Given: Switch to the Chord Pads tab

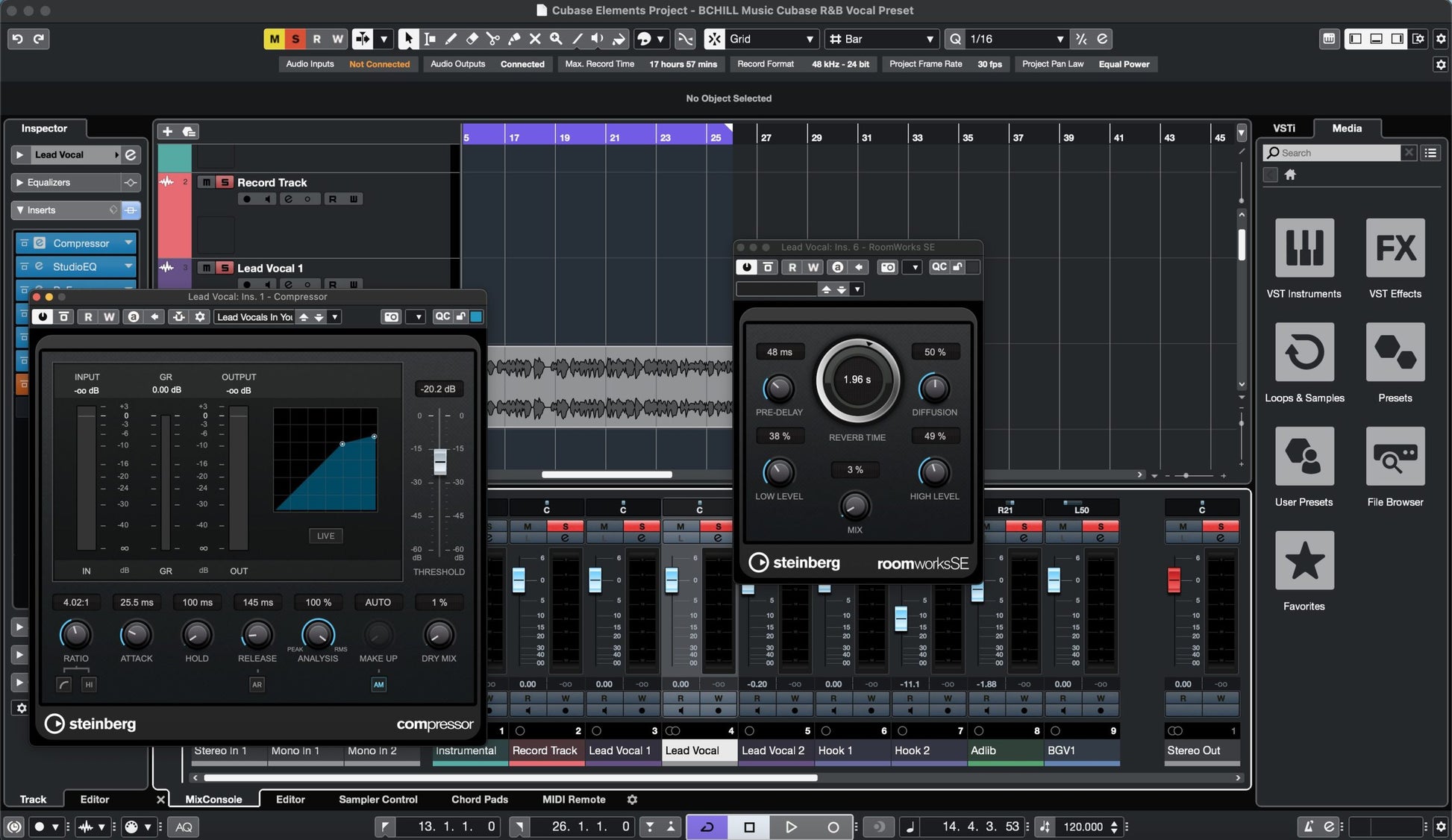Looking at the screenshot, I should point(479,799).
